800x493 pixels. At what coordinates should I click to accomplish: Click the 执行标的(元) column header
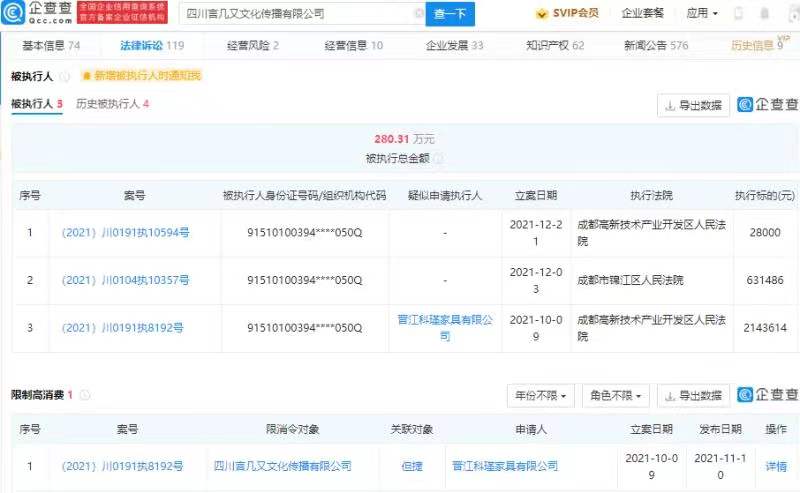[x=765, y=195]
